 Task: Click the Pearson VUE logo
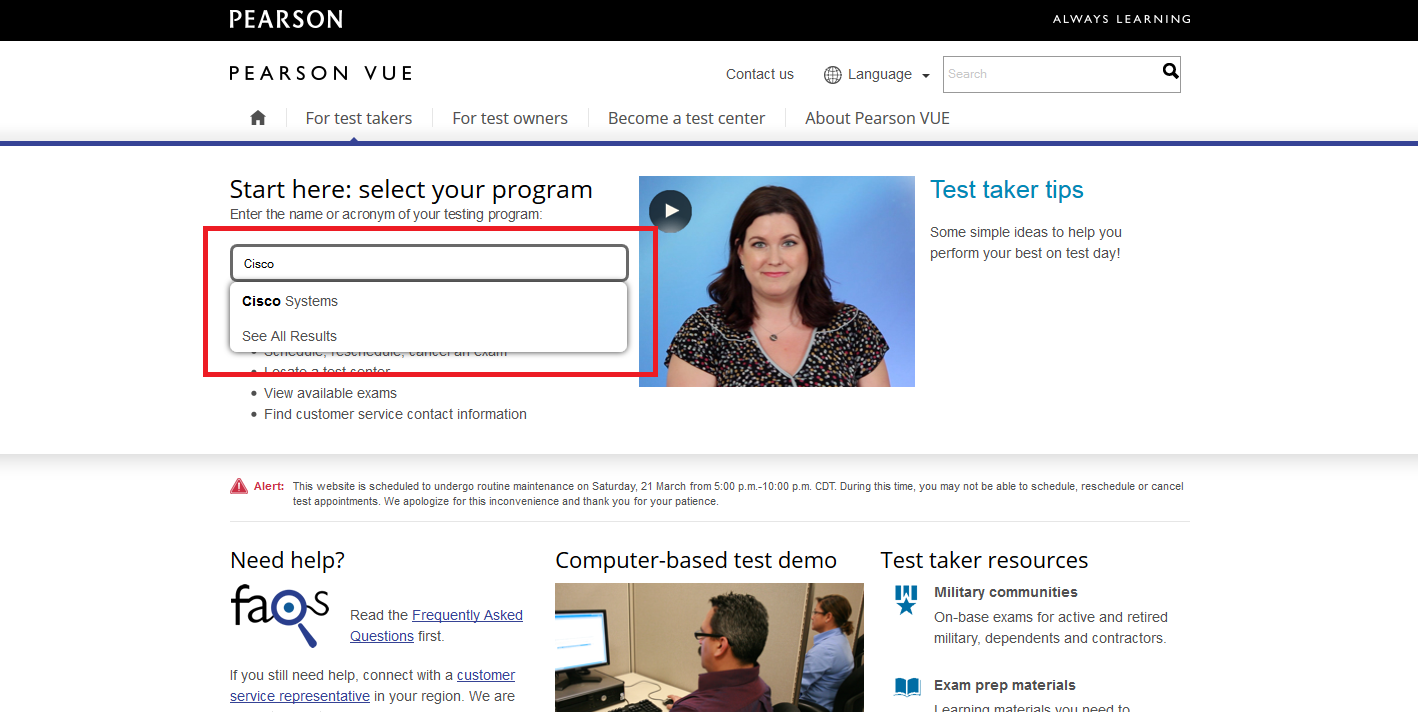pos(321,73)
